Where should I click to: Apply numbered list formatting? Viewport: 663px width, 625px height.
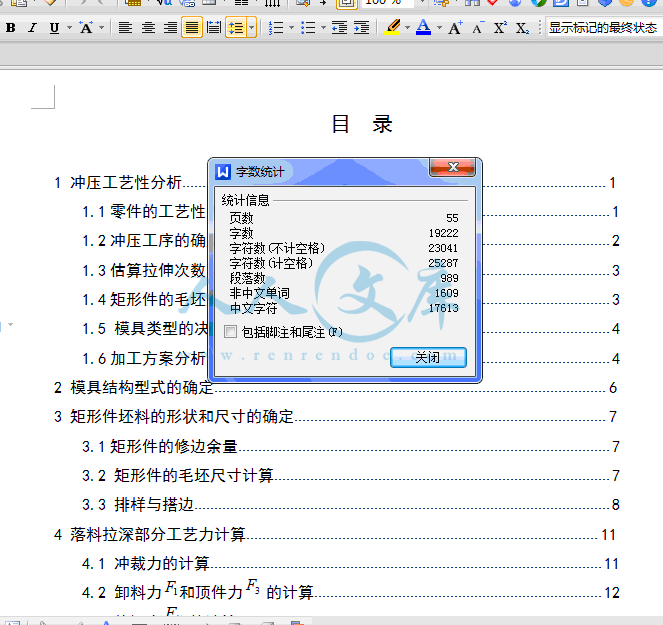coord(276,28)
